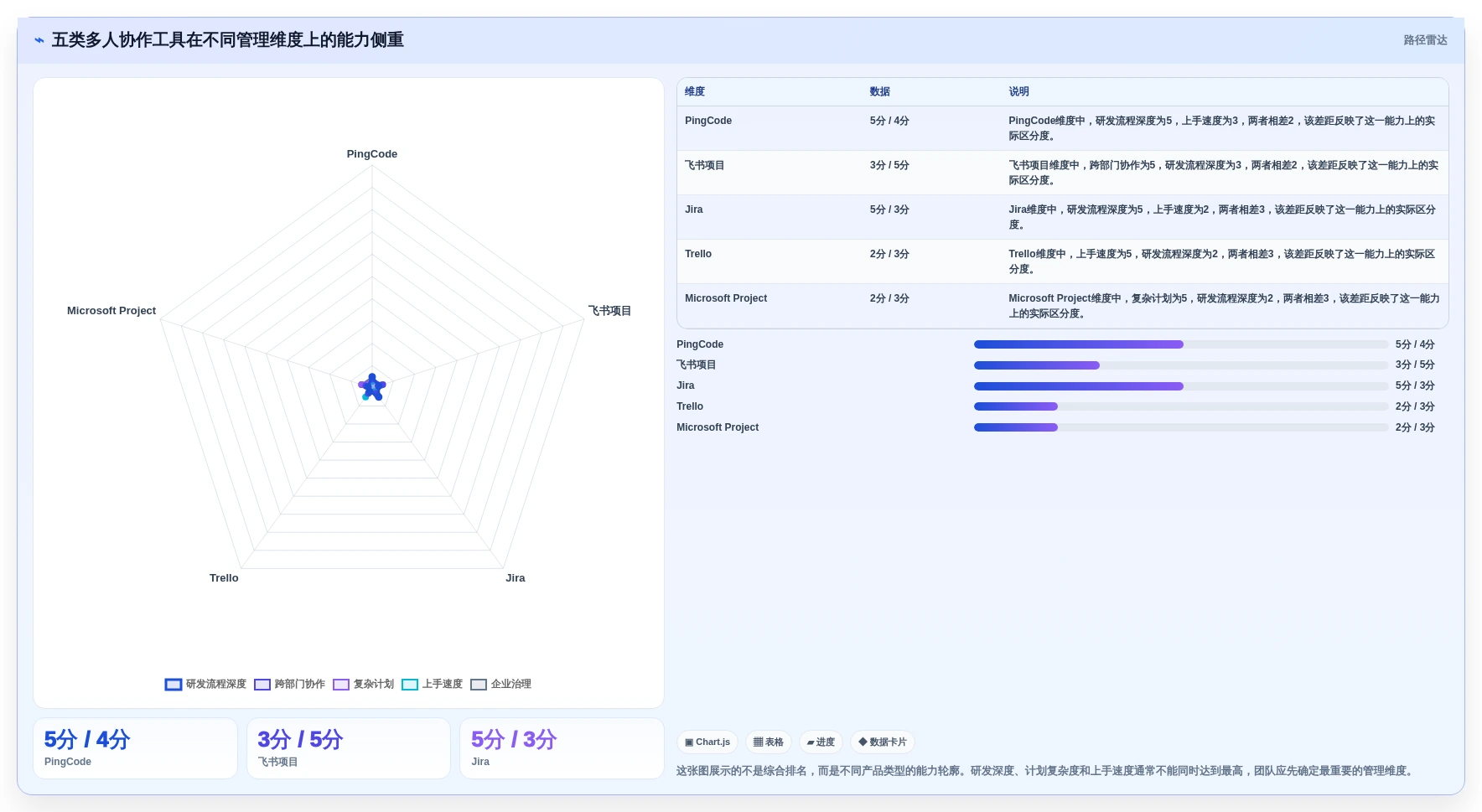Click the 维度 column header

pos(695,91)
